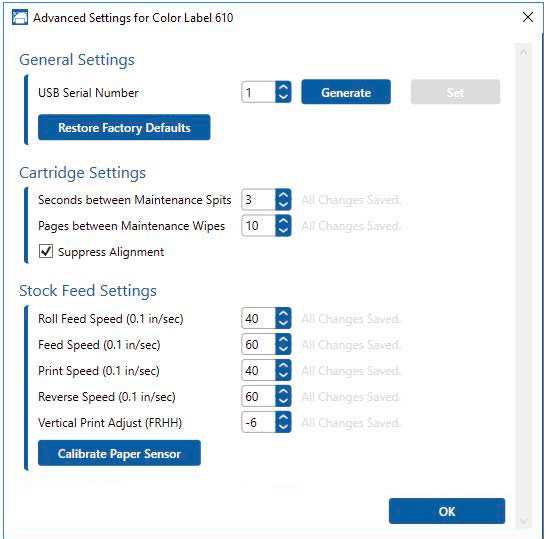
Task: Click the Generate button
Action: [x=346, y=92]
